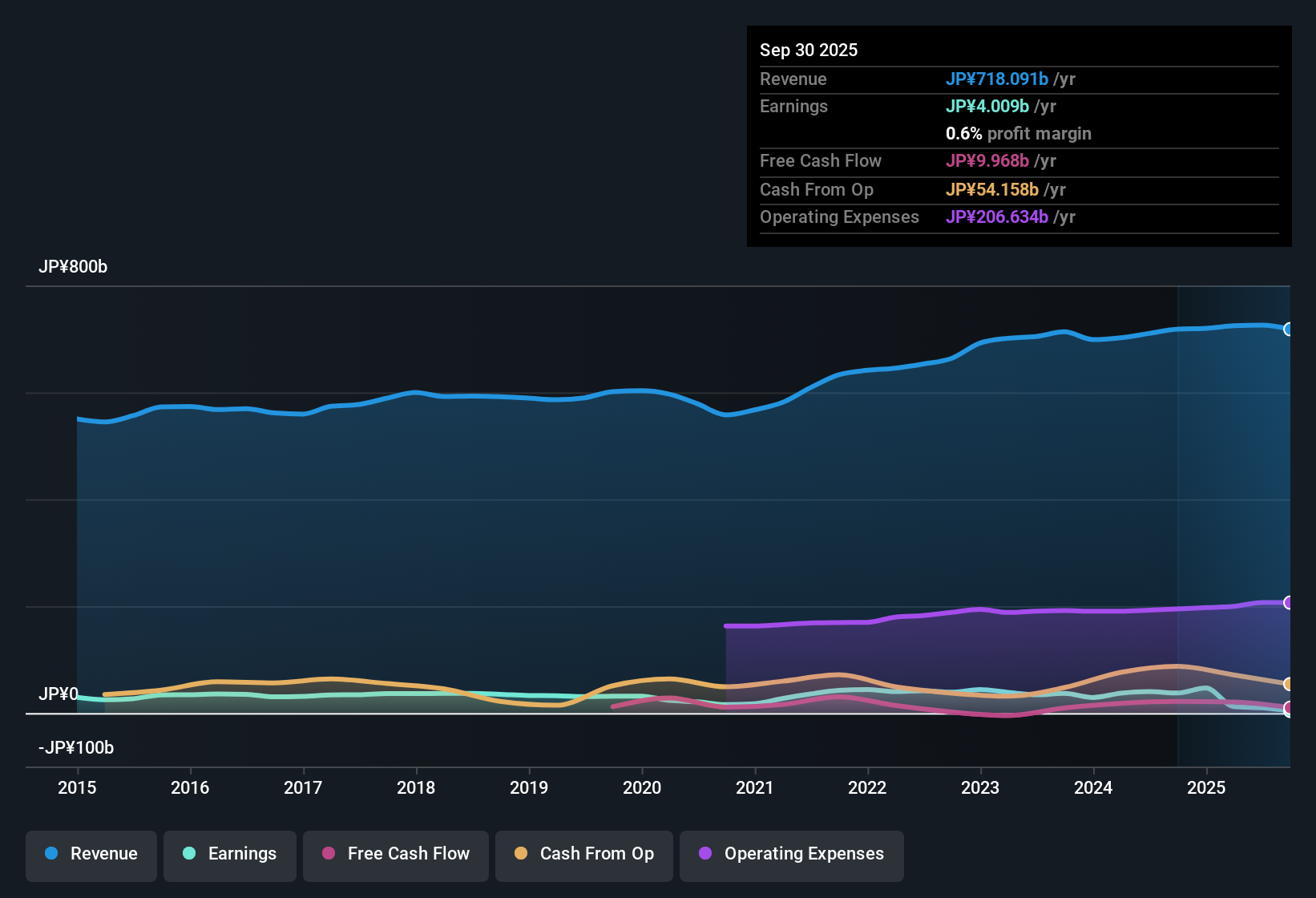This screenshot has width=1316, height=898.
Task: Click the JP¥718.091b revenue value
Action: [998, 79]
